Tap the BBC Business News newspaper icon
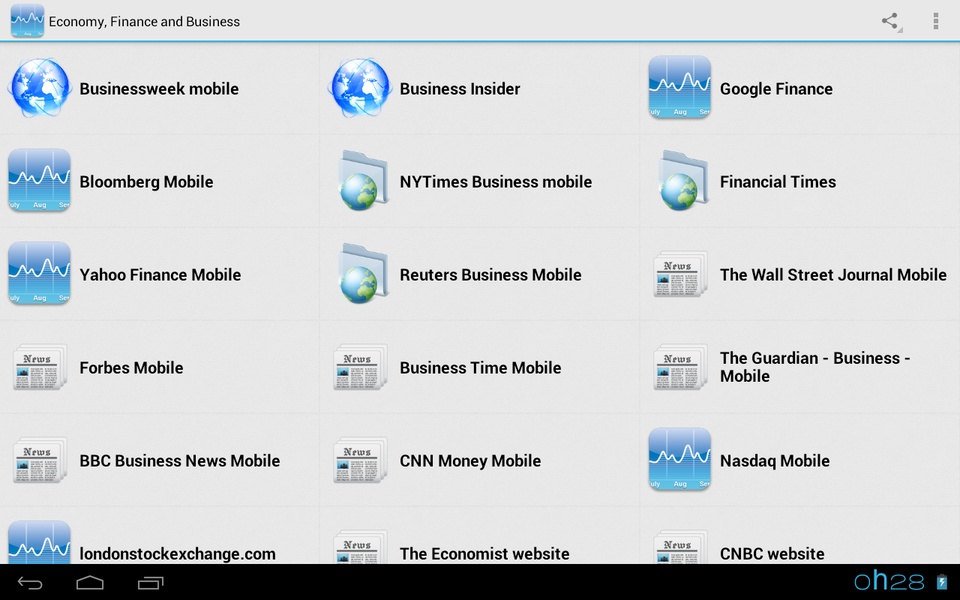Screen dimensions: 960x600 (x=40, y=460)
